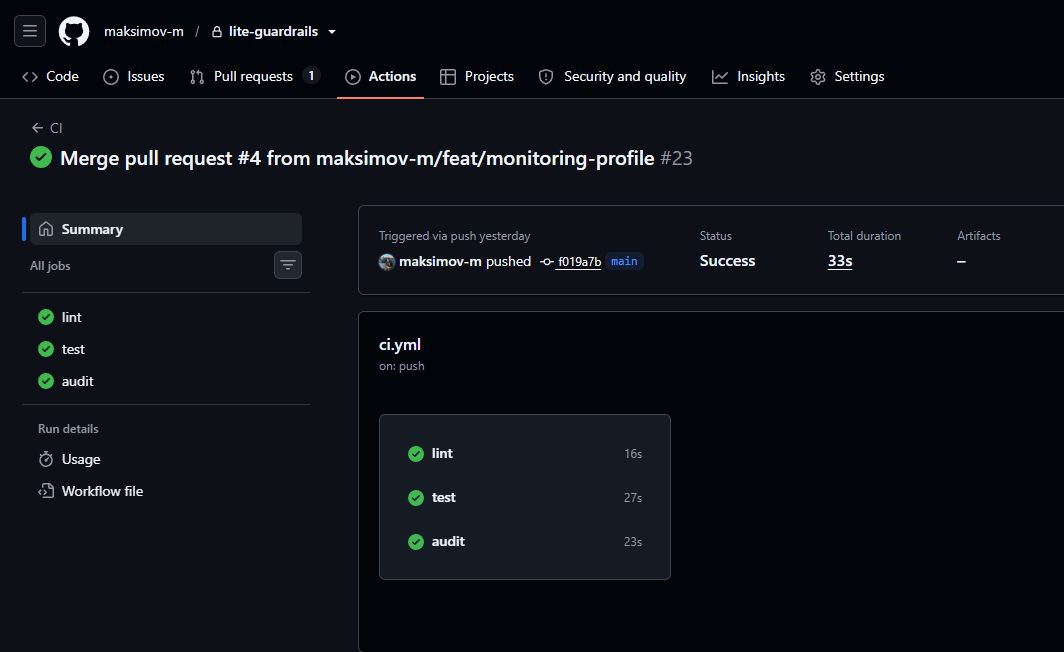This screenshot has width=1064, height=652.
Task: Click the stopwatch icon beside Usage
Action: 46,459
